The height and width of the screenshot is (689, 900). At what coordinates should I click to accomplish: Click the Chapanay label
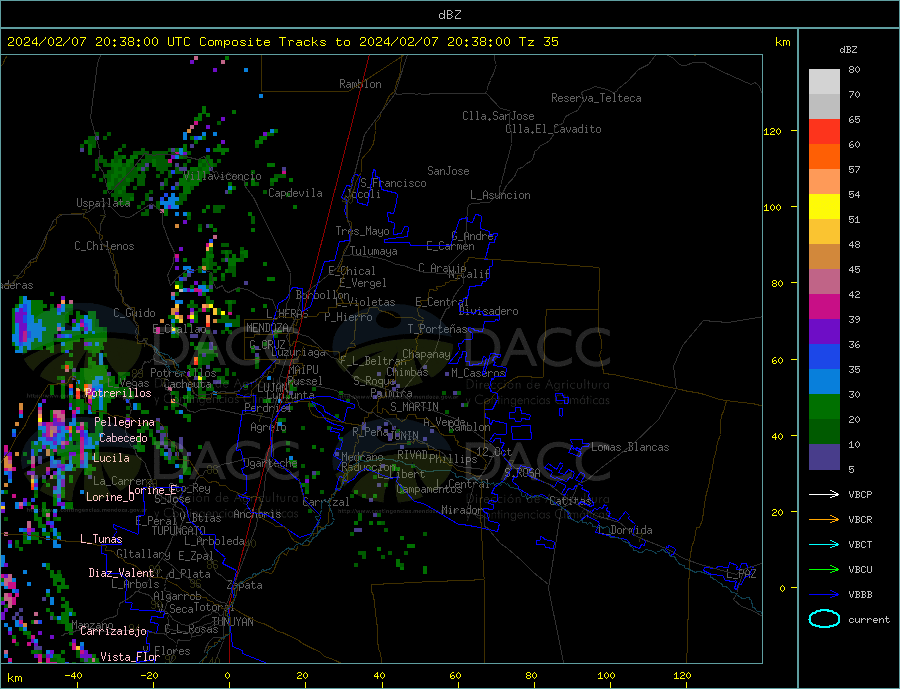point(426,354)
